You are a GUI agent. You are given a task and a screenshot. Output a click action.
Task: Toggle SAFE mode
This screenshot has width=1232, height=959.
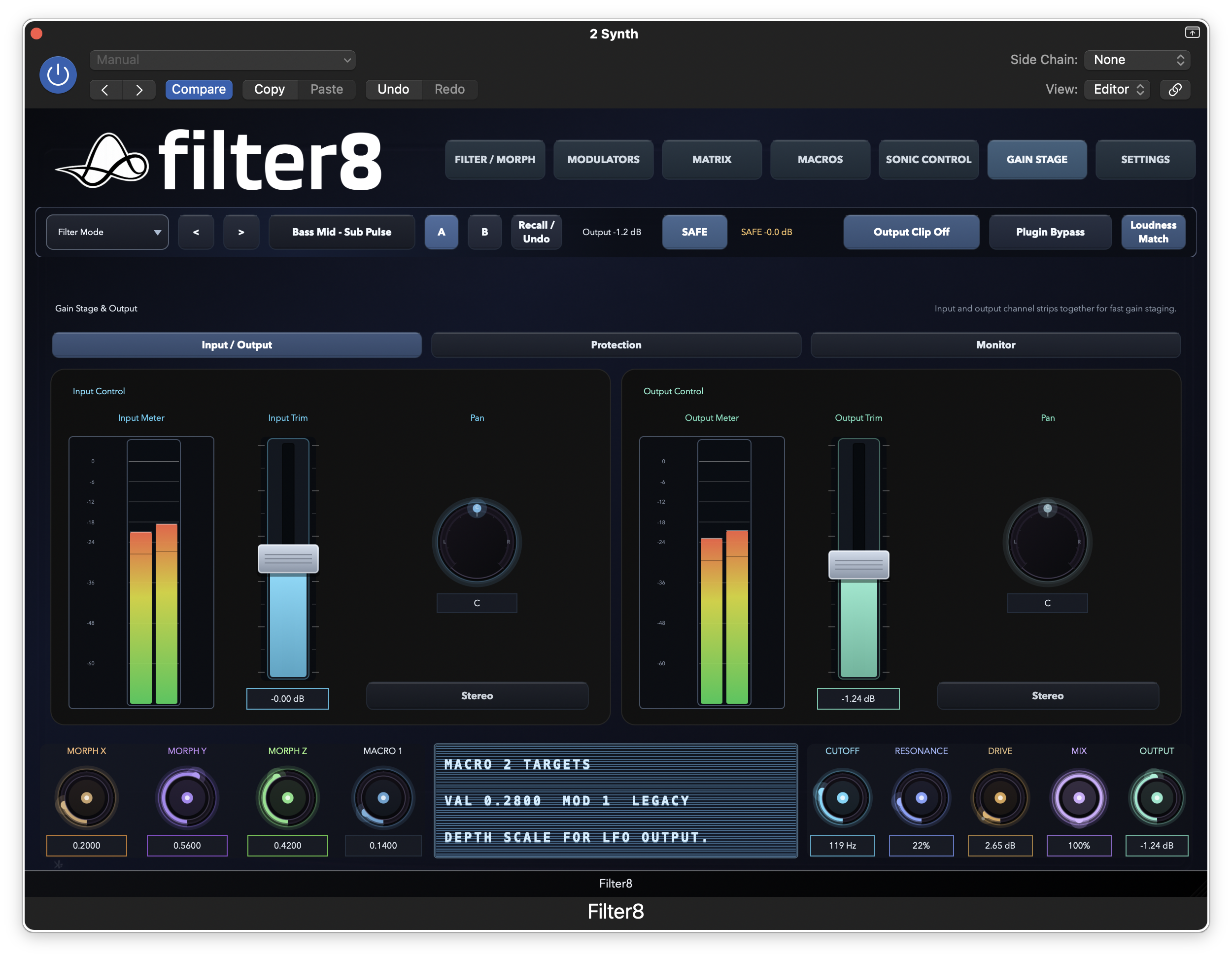coord(694,232)
